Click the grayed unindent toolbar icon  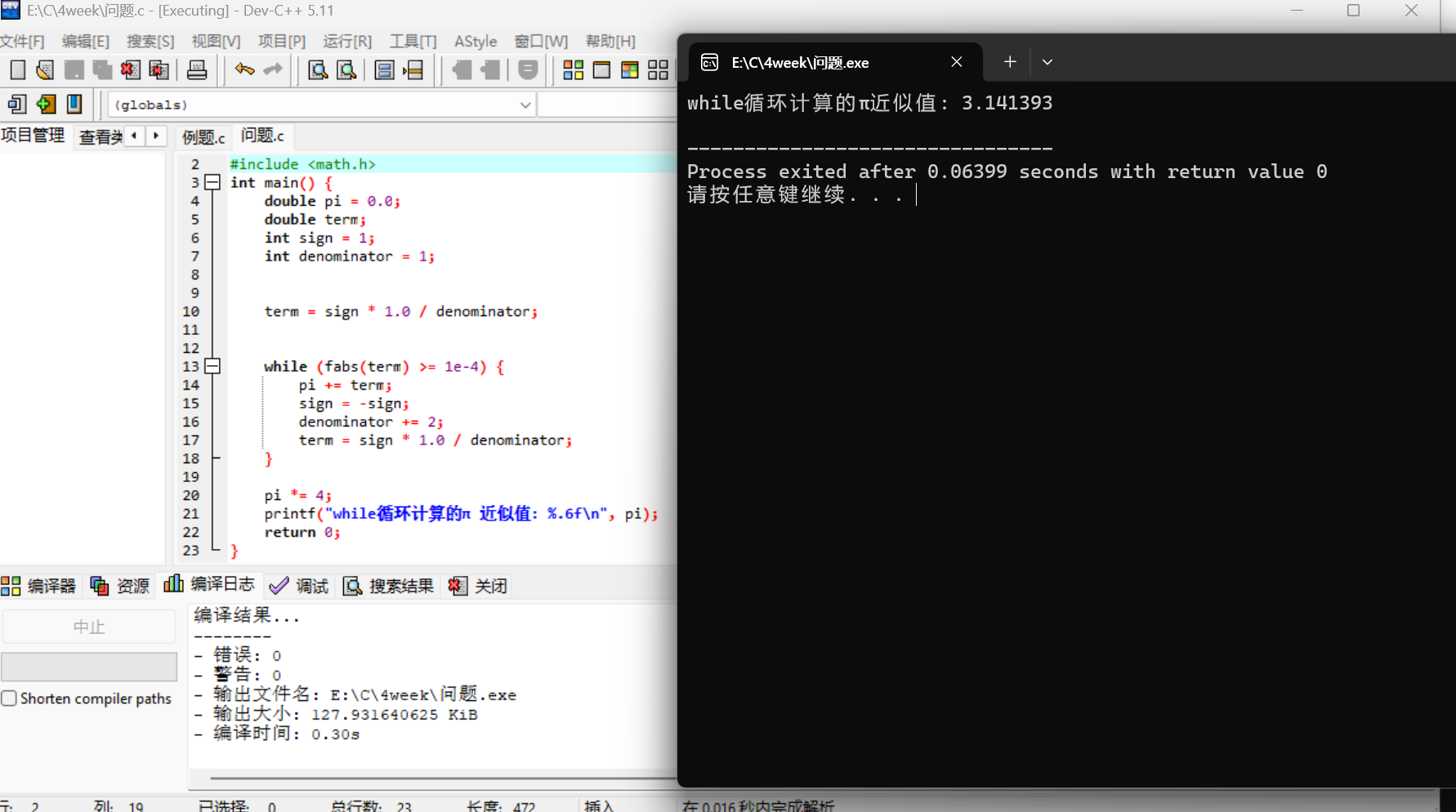pyautogui.click(x=490, y=70)
